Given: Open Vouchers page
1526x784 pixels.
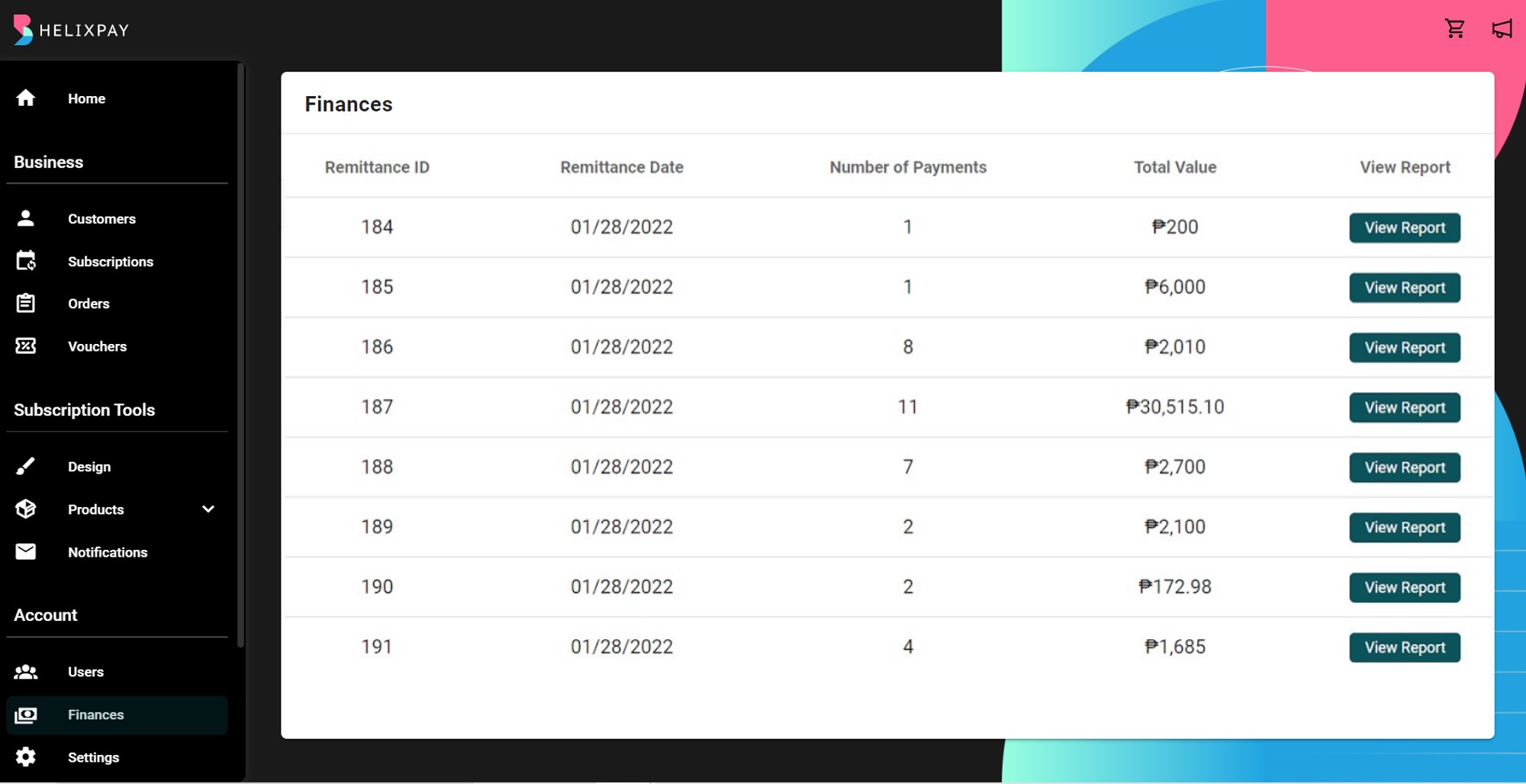Looking at the screenshot, I should [x=97, y=346].
